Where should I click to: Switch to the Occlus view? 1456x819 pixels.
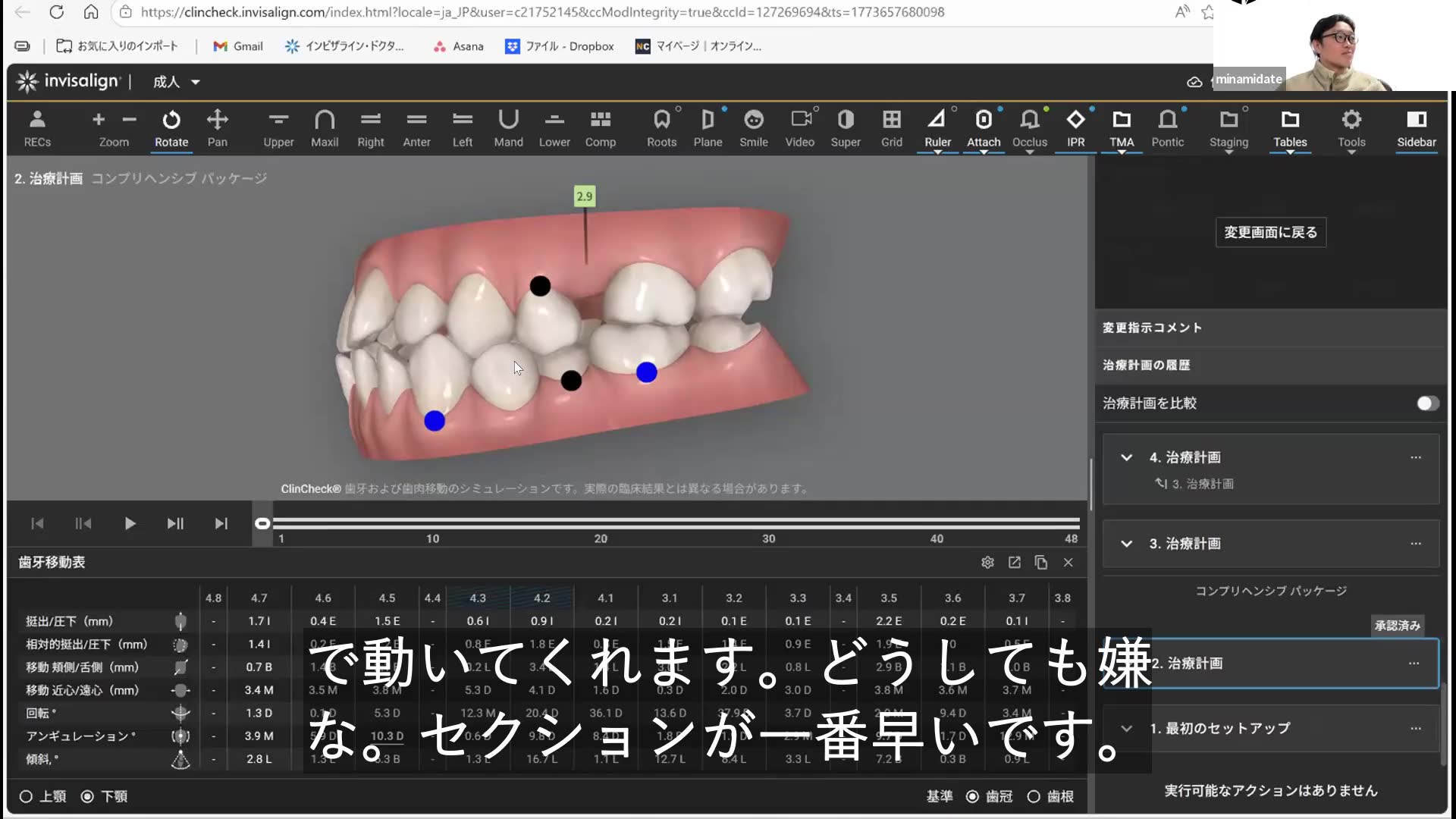(1030, 127)
